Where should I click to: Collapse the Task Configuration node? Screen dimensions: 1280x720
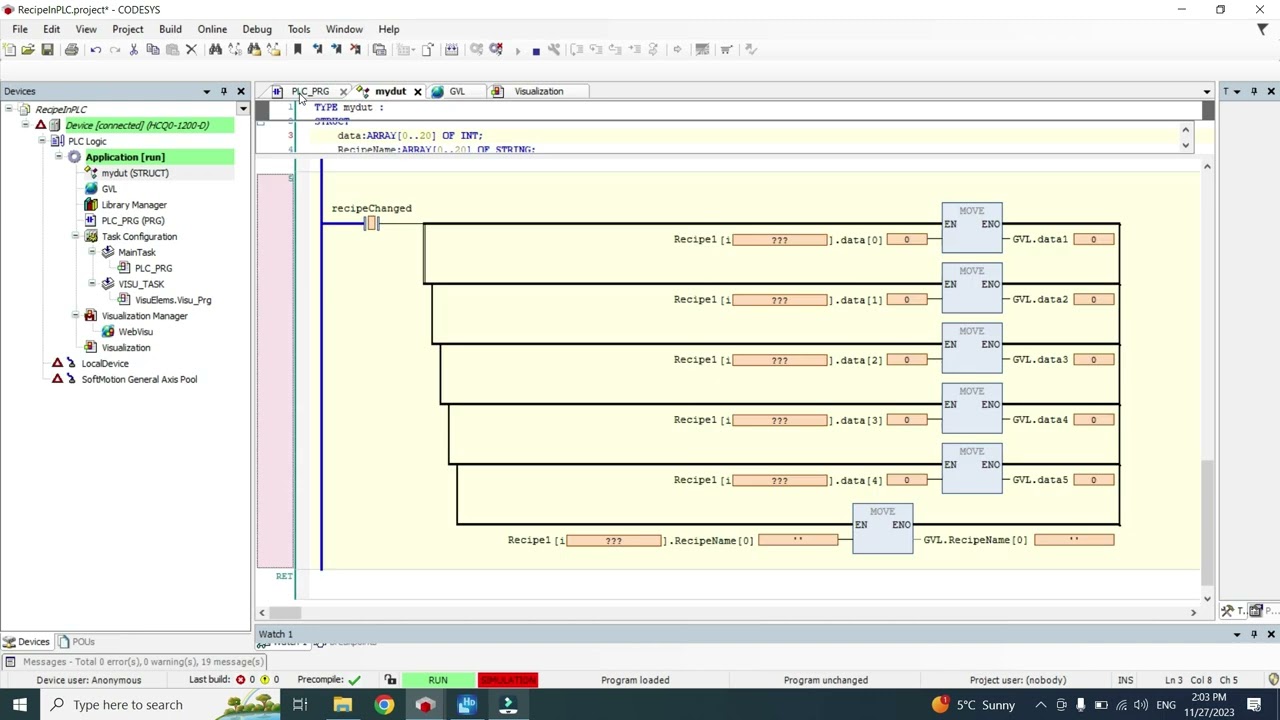click(75, 237)
